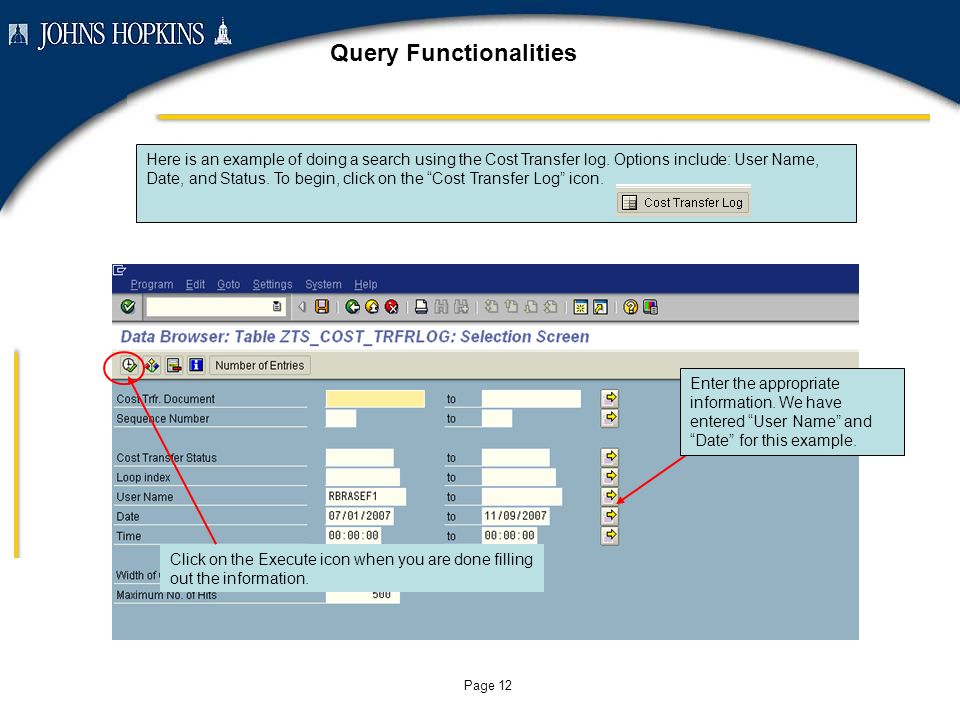Click the Find binoculars icon
Screen dimensions: 960x720
(x=441, y=307)
